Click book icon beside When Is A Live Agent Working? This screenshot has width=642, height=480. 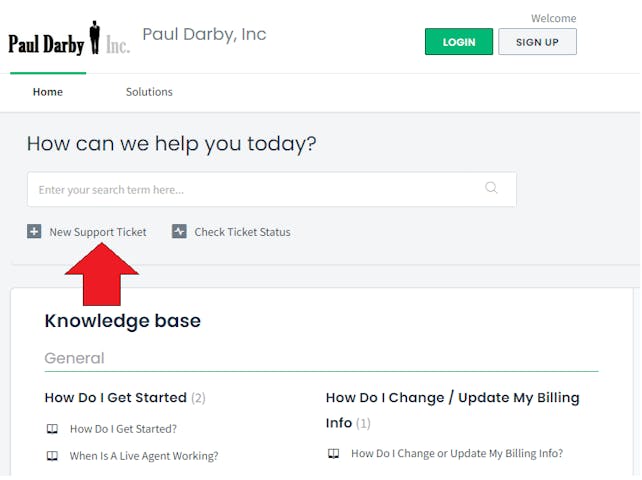click(x=52, y=456)
